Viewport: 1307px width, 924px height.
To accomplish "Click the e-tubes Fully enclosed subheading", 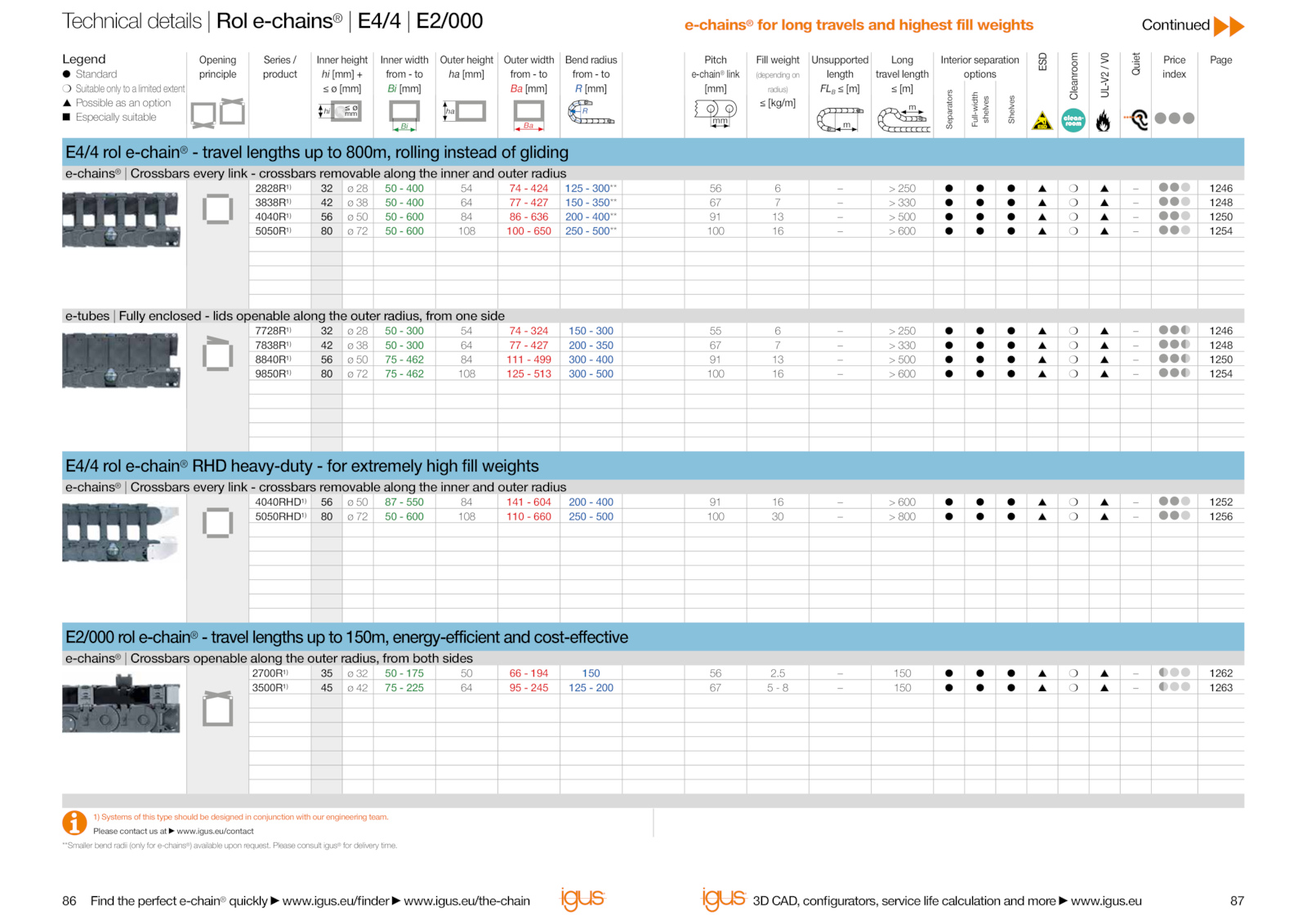I will click(285, 316).
